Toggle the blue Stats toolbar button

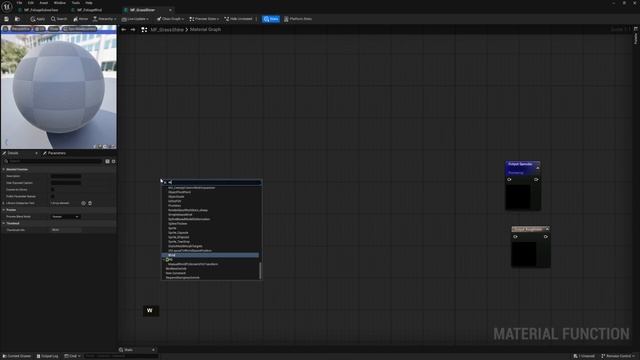tap(271, 19)
